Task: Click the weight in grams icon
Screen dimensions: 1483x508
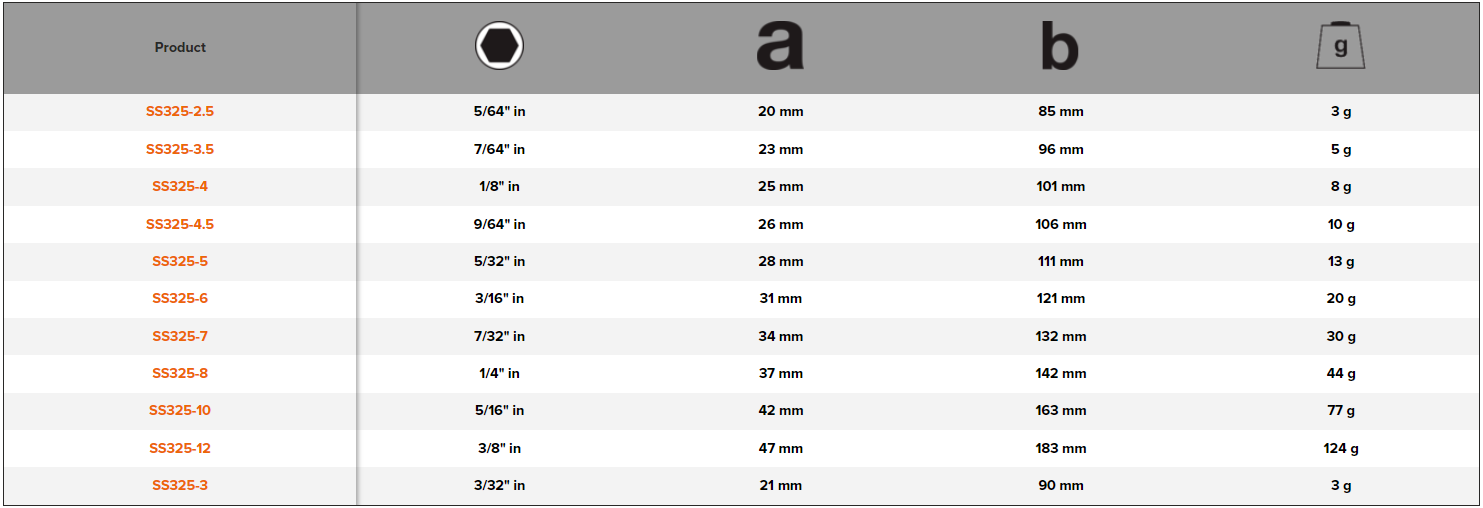Action: pyautogui.click(x=1340, y=46)
